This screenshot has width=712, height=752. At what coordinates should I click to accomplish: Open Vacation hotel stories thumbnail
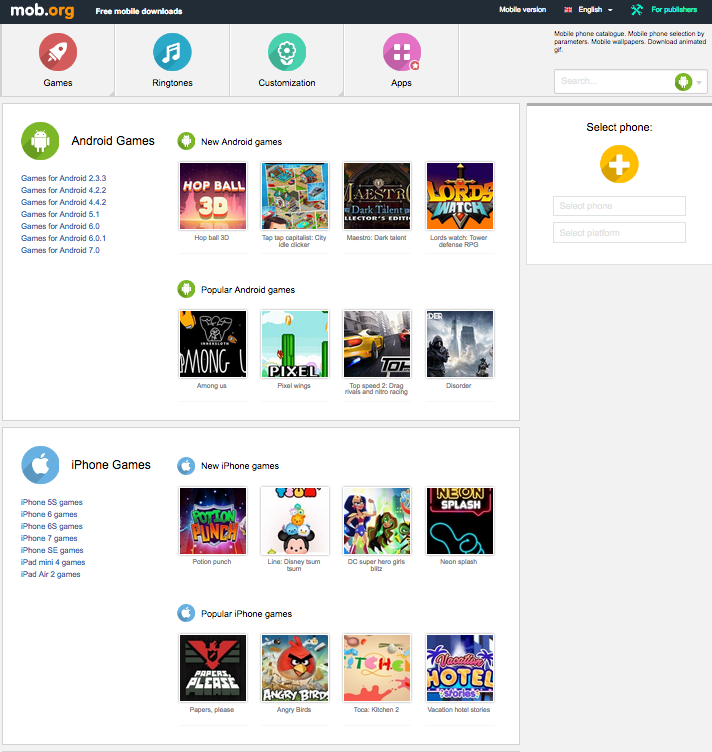coord(460,668)
